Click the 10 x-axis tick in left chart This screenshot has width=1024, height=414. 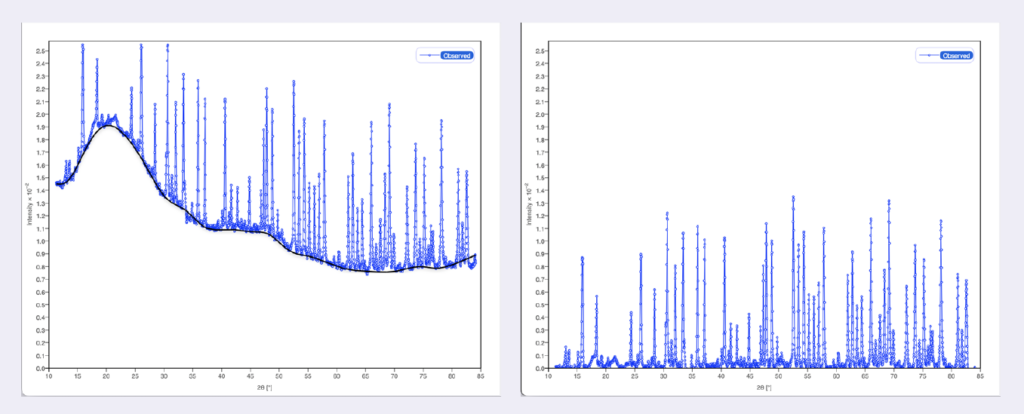click(x=49, y=377)
